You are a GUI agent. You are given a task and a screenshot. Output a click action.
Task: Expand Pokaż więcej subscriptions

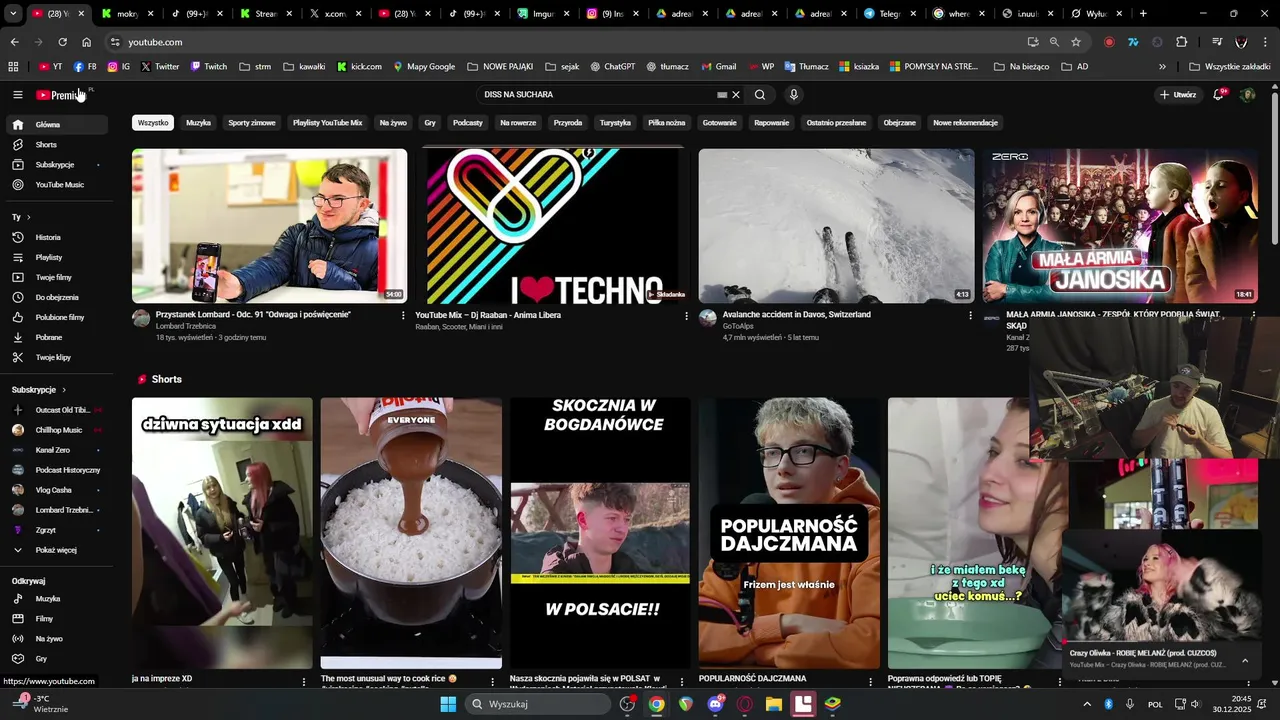58,550
